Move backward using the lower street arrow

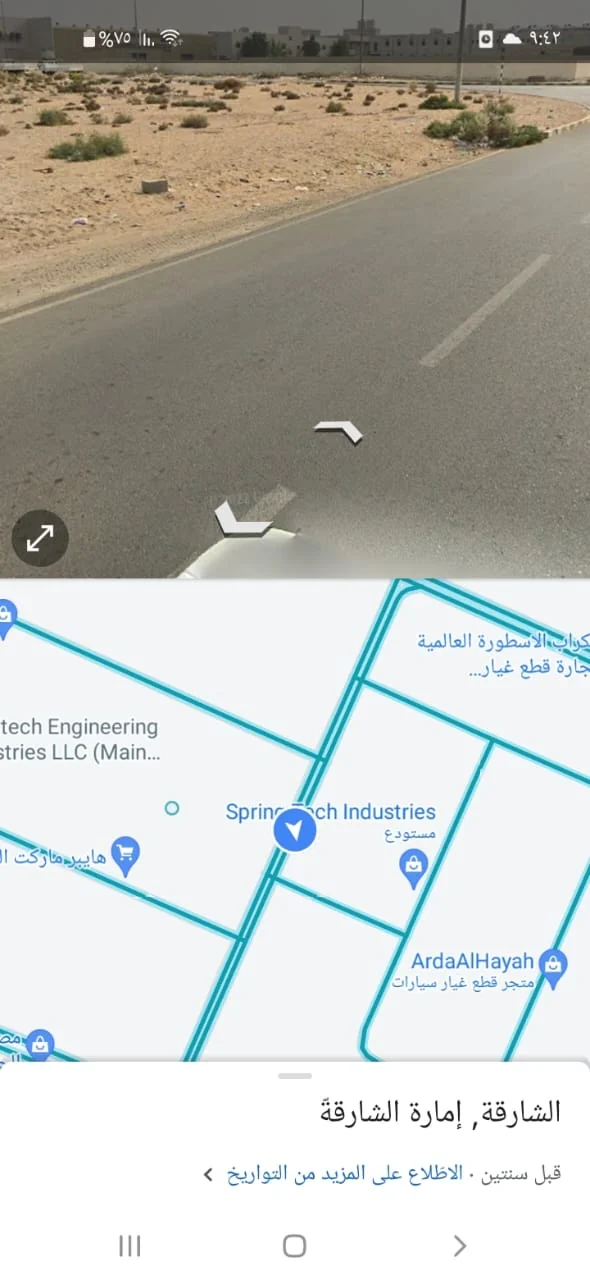pos(243,518)
